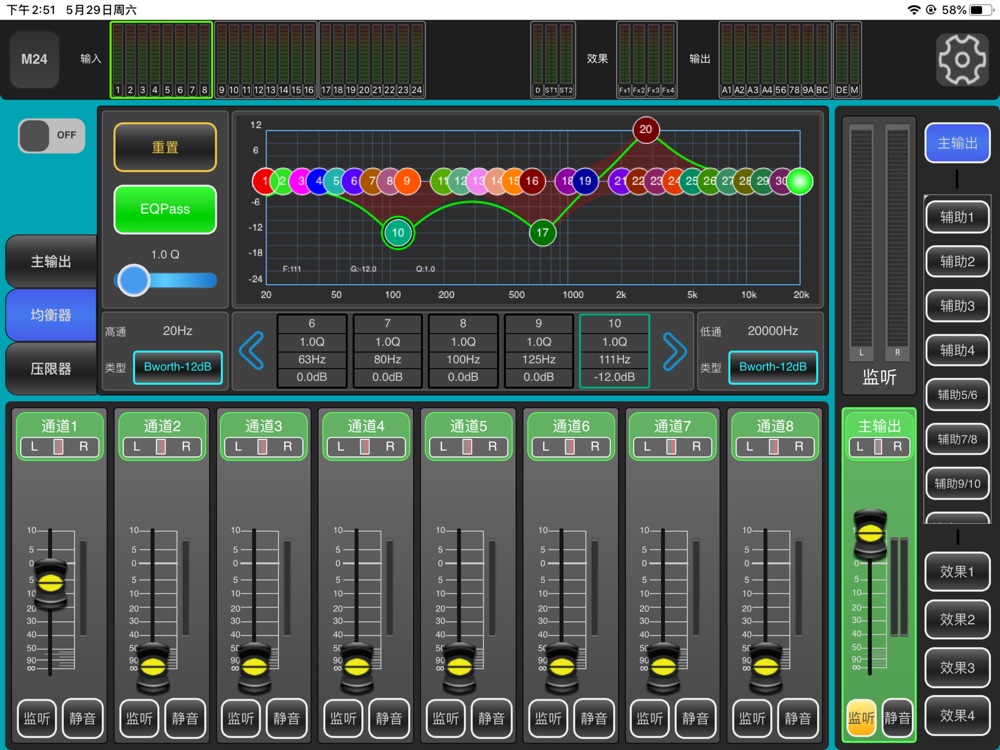This screenshot has width=1000, height=750.
Task: Select input channels 9-16 meter group
Action: pos(265,60)
